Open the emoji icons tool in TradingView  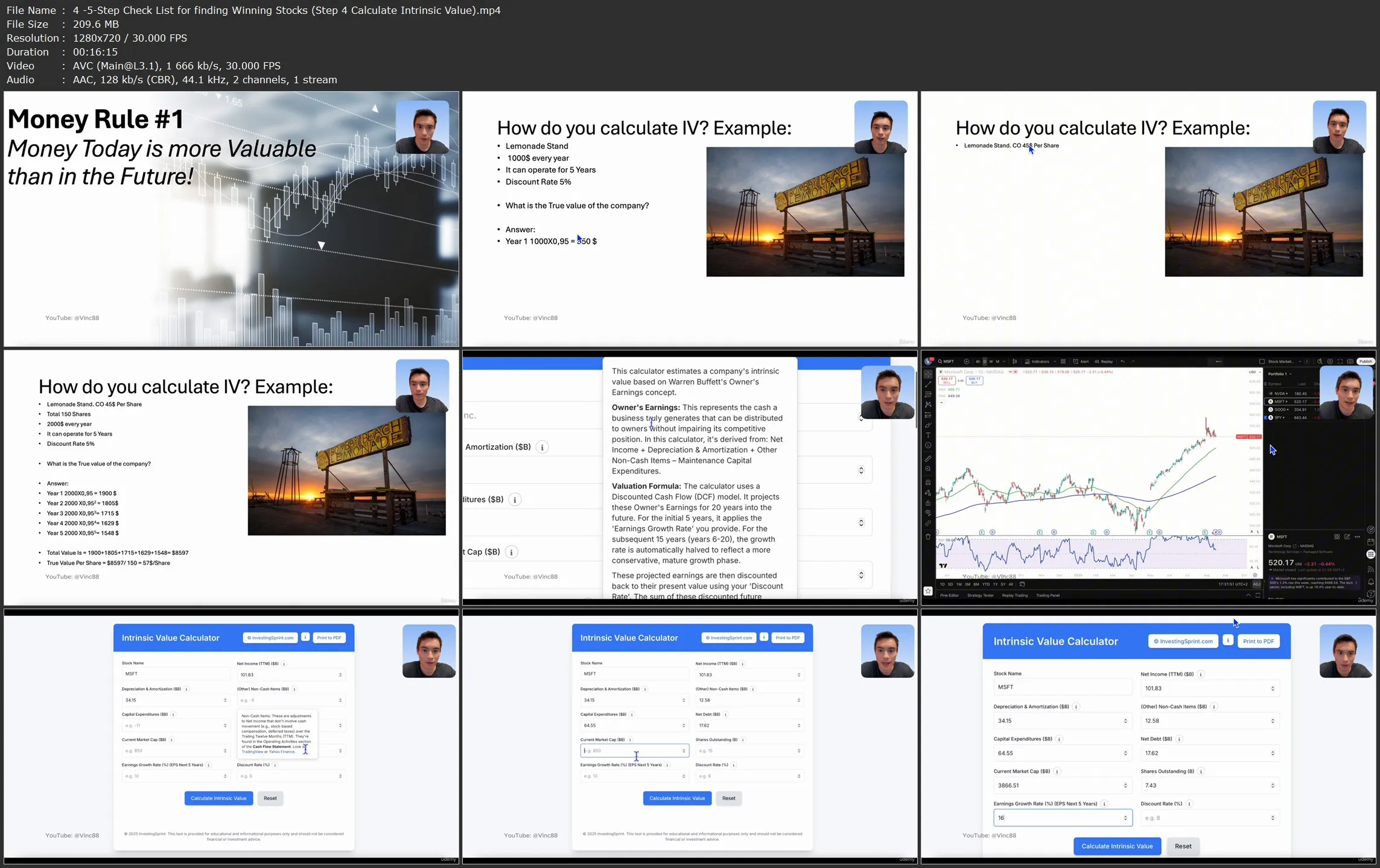[928, 445]
